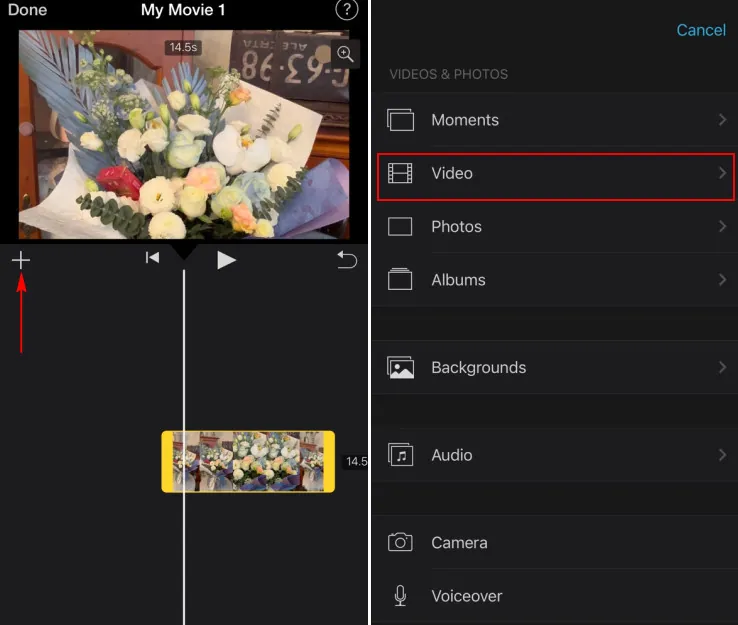
Task: Tap the 14.5s duration badge on the preview
Action: point(183,47)
